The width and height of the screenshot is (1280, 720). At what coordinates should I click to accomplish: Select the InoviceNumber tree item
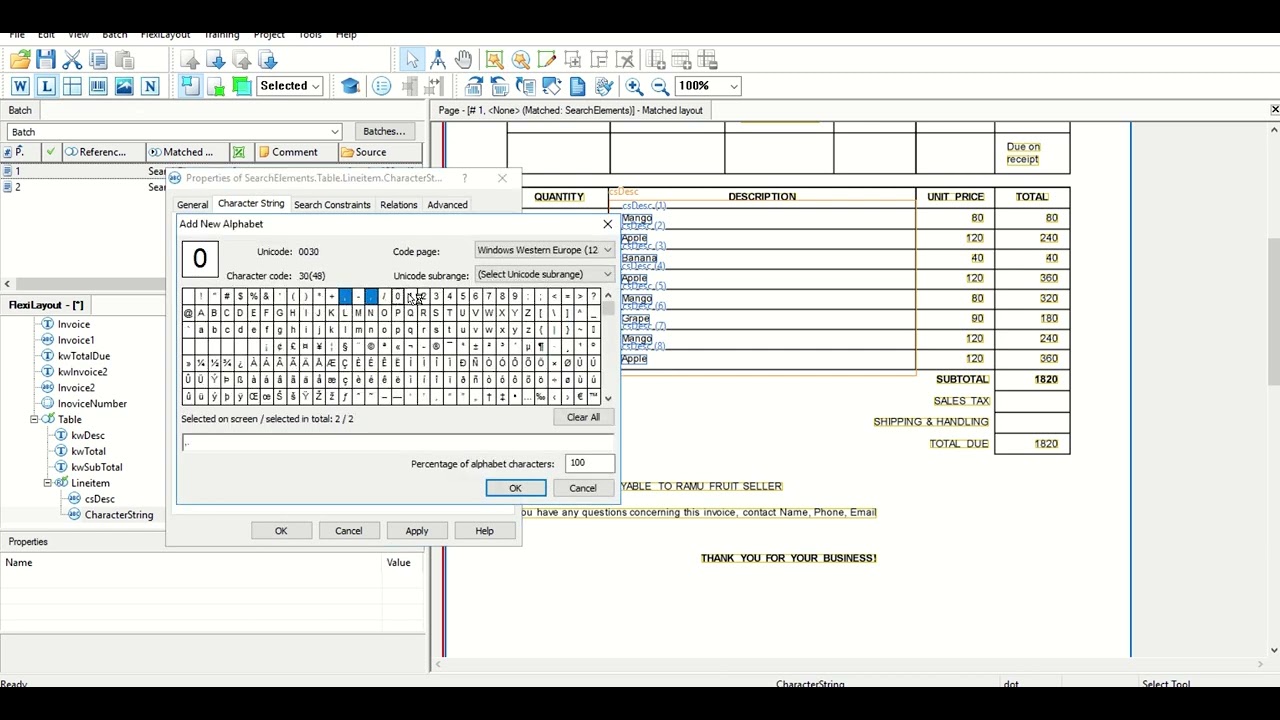click(x=92, y=404)
